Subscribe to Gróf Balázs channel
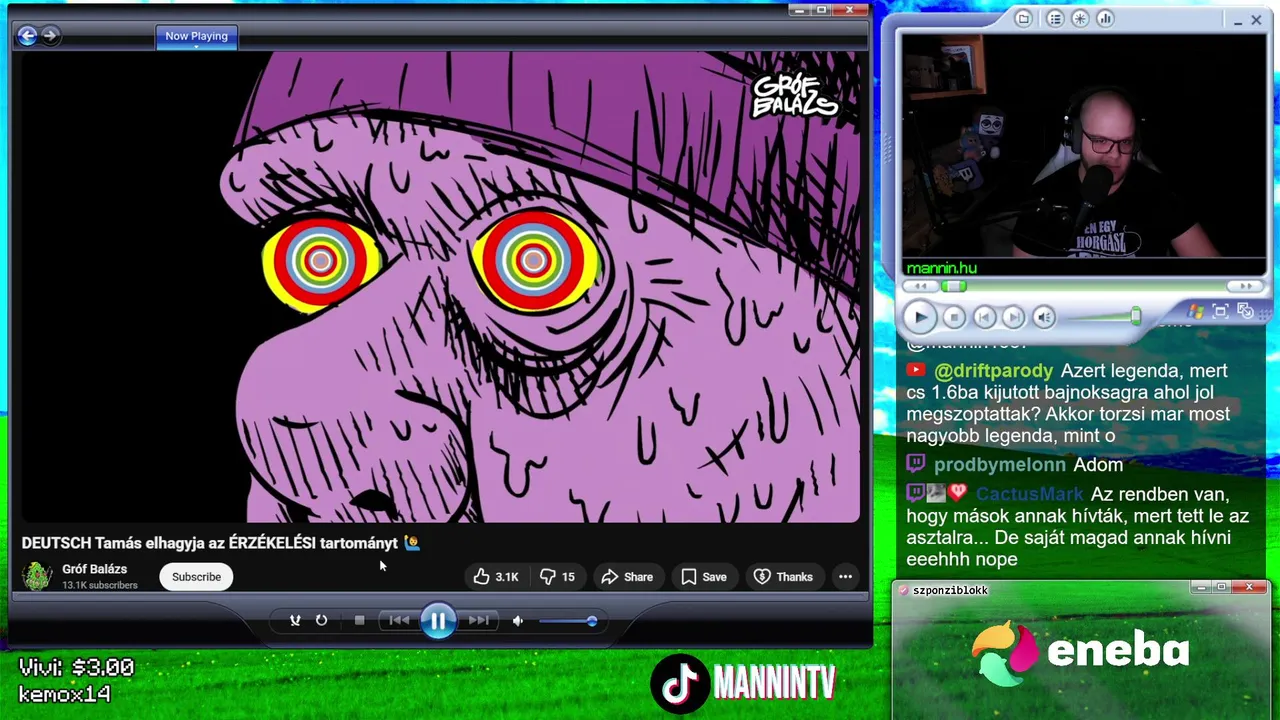The image size is (1280, 720). (x=196, y=577)
